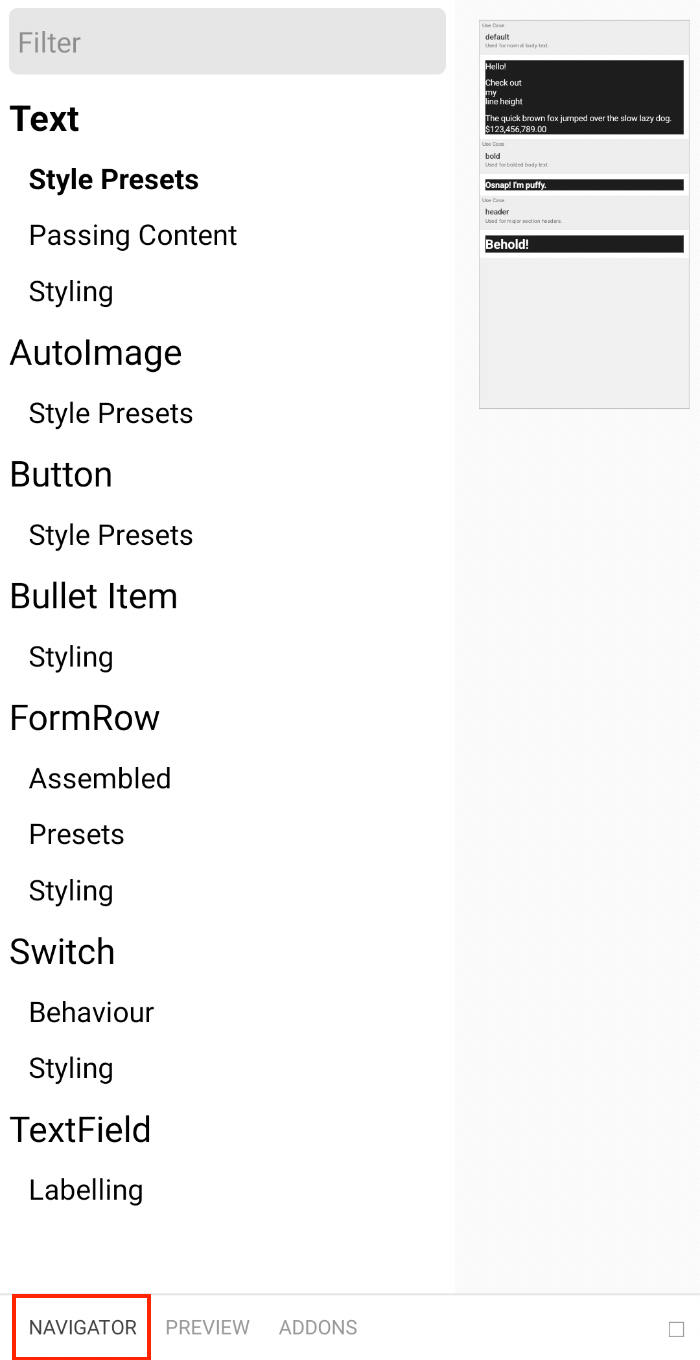The image size is (700, 1360).
Task: Switch to the PREVIEW tab
Action: pos(207,1328)
